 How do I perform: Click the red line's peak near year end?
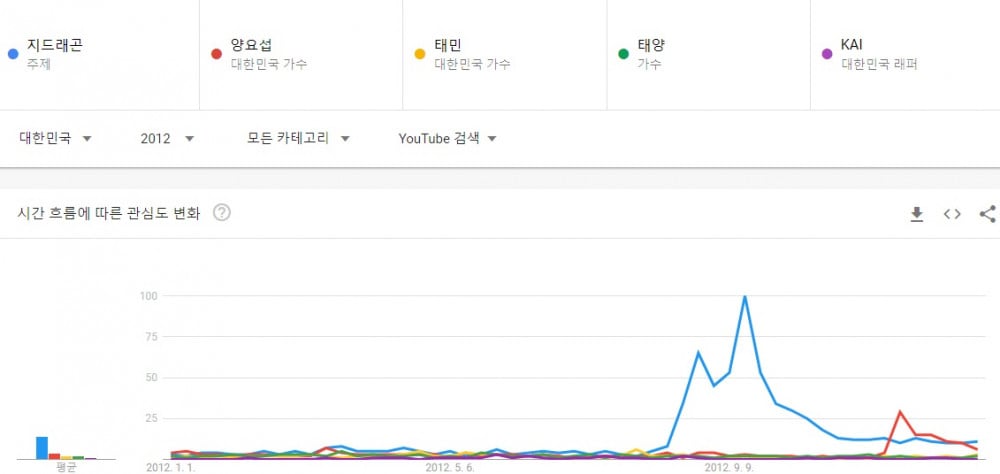900,411
